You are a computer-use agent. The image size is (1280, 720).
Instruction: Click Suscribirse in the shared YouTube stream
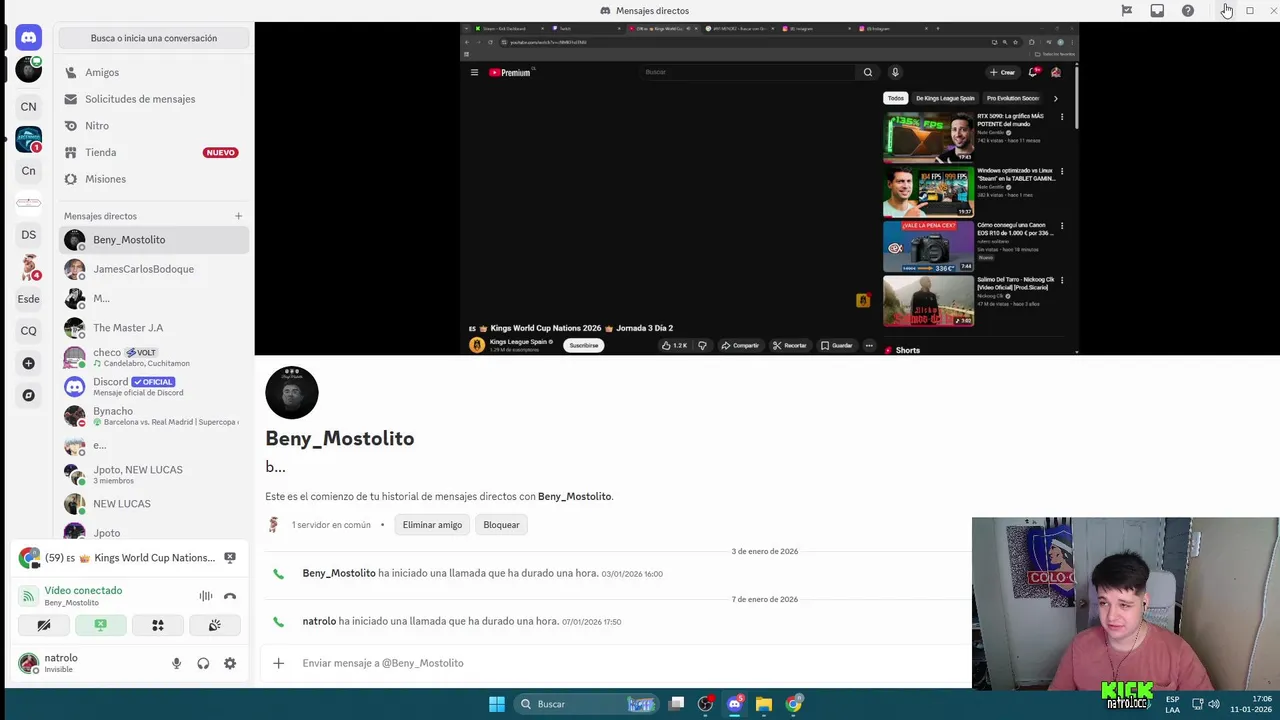point(584,345)
